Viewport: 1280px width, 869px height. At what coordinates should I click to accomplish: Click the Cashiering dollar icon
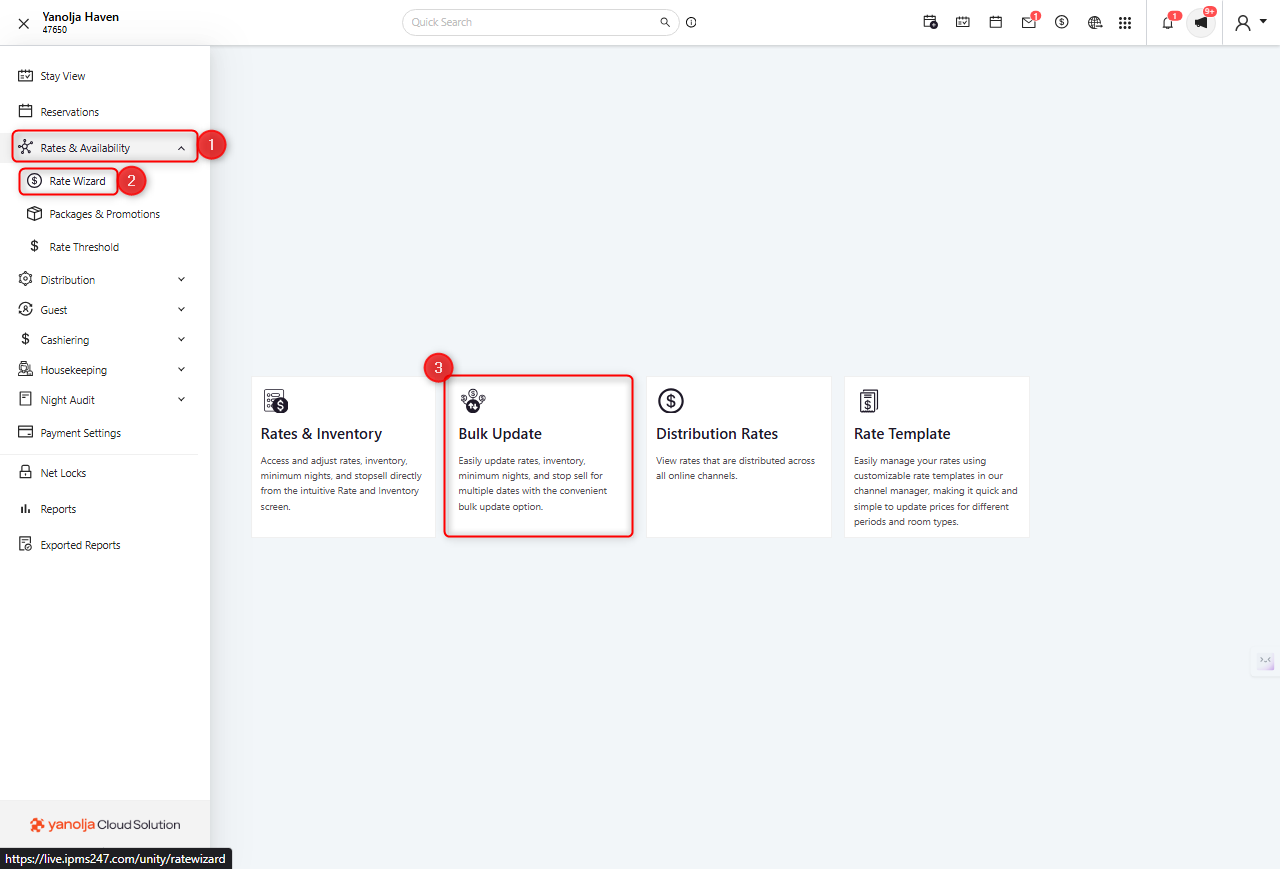(x=25, y=340)
